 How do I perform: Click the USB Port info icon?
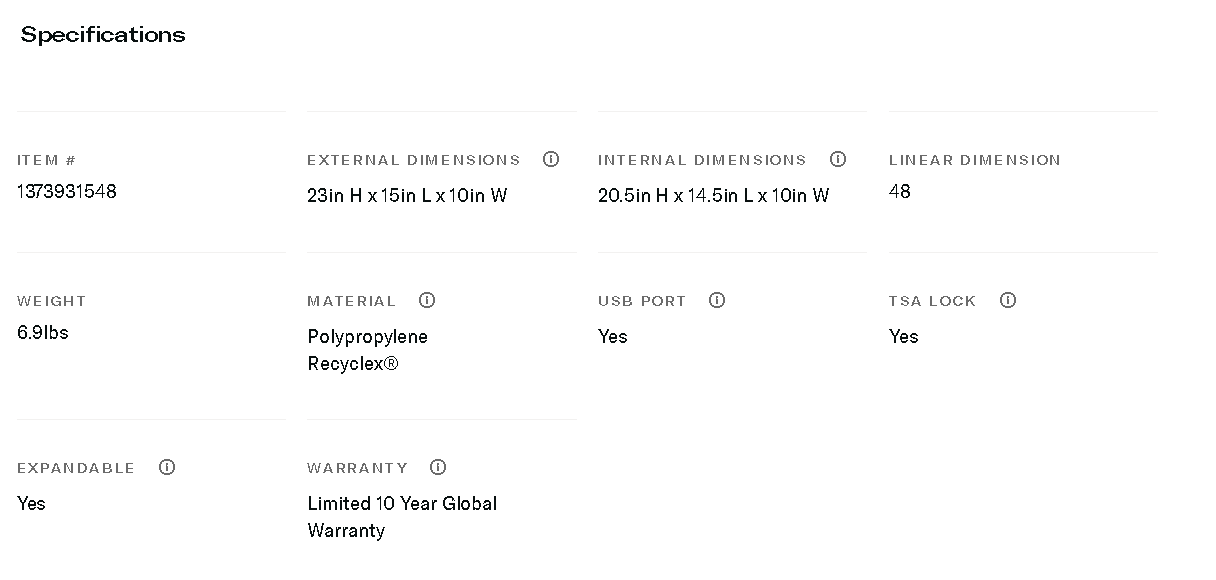pos(717,300)
